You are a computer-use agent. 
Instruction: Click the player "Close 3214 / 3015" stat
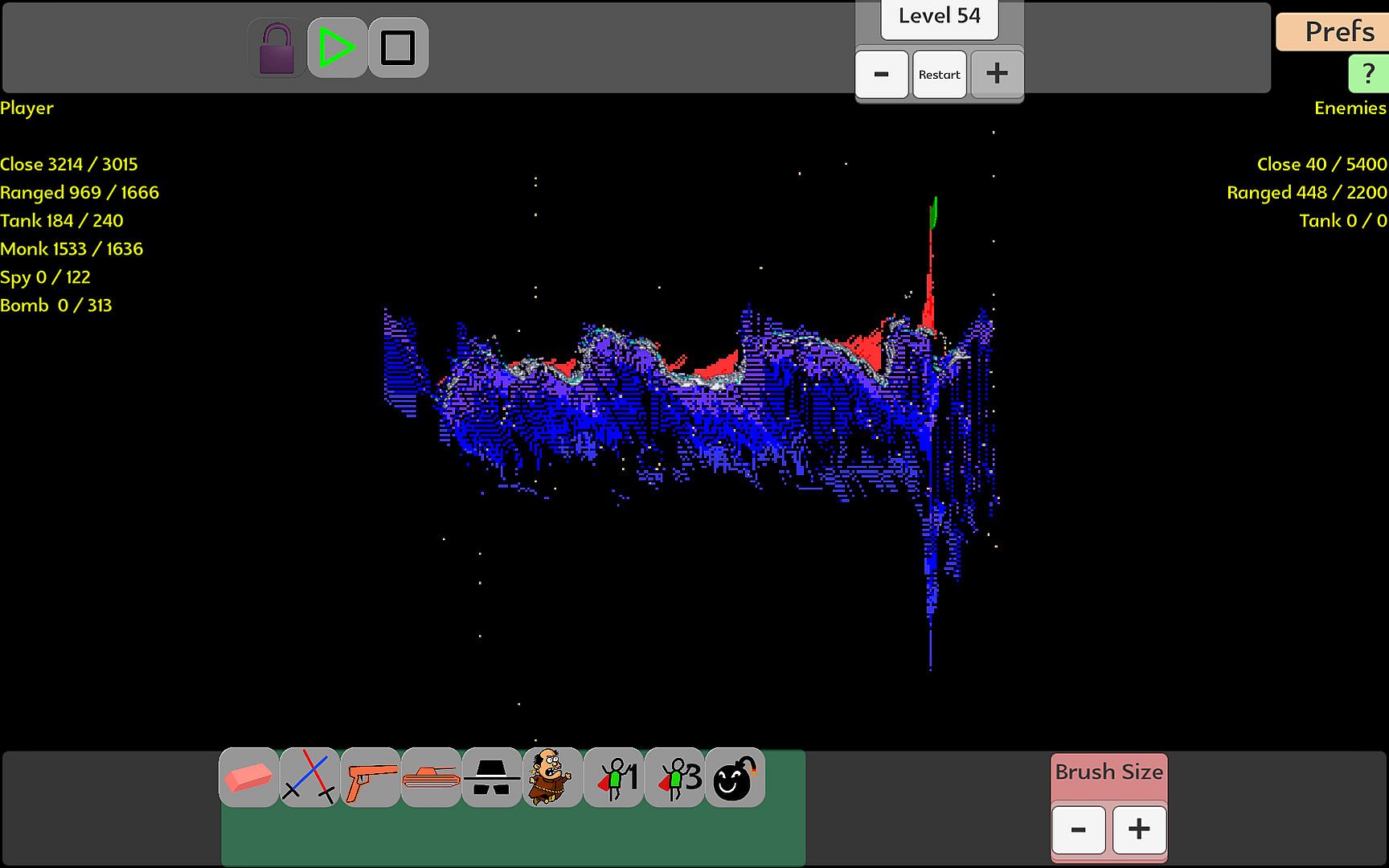pos(69,164)
